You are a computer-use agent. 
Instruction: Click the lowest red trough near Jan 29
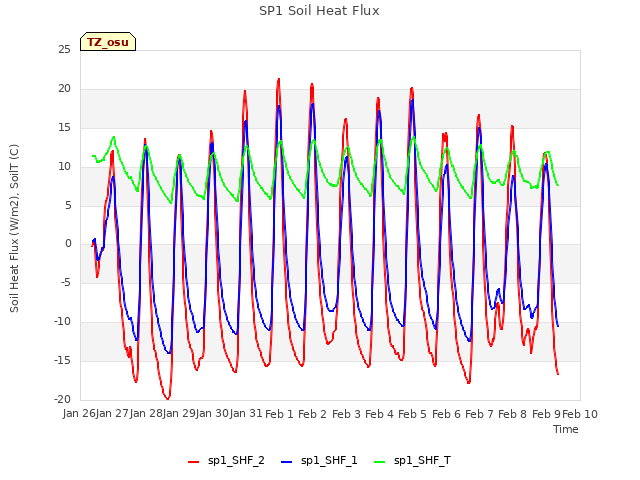[167, 398]
